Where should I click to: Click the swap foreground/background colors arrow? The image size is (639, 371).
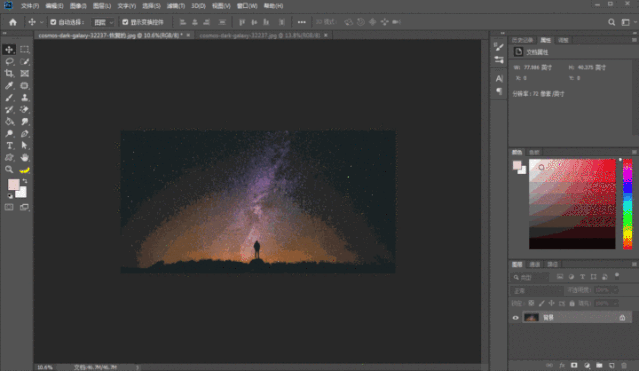(x=25, y=181)
